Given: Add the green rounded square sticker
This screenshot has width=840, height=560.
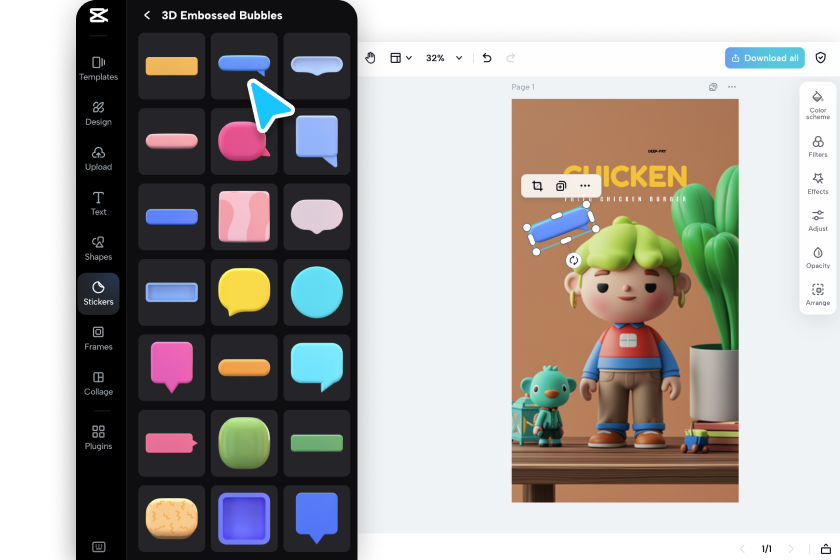Looking at the screenshot, I should pyautogui.click(x=244, y=444).
